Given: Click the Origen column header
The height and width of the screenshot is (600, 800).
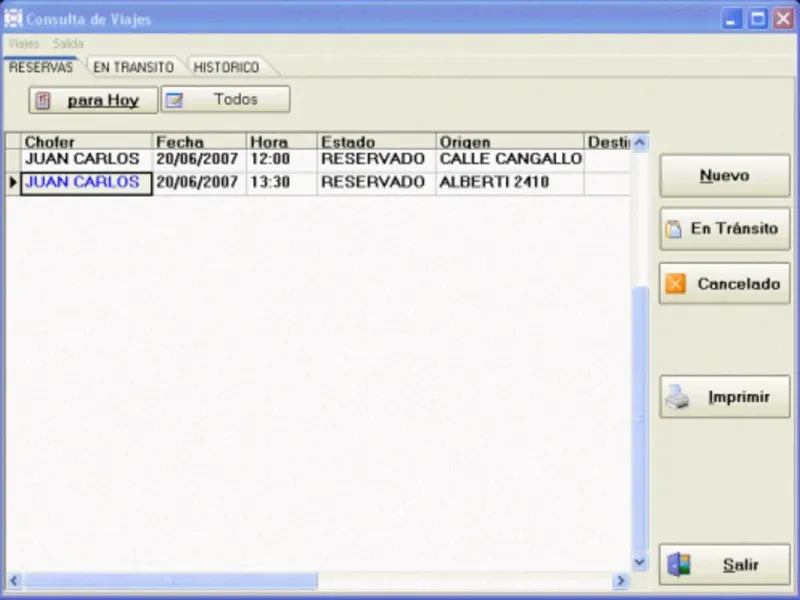Looking at the screenshot, I should 510,141.
